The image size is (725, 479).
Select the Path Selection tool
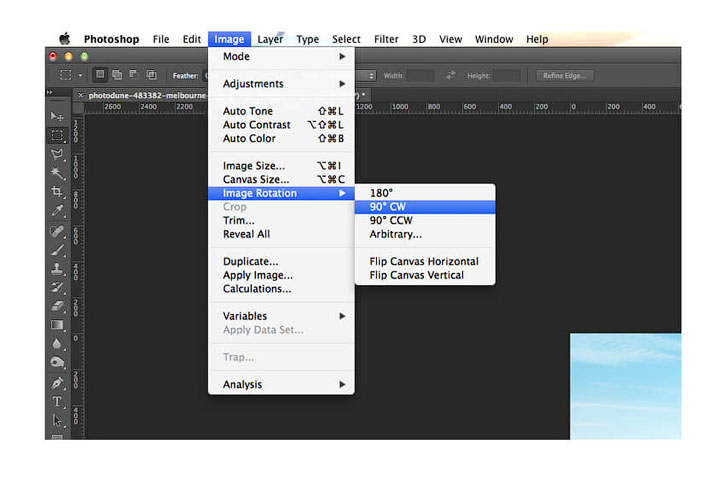57,420
